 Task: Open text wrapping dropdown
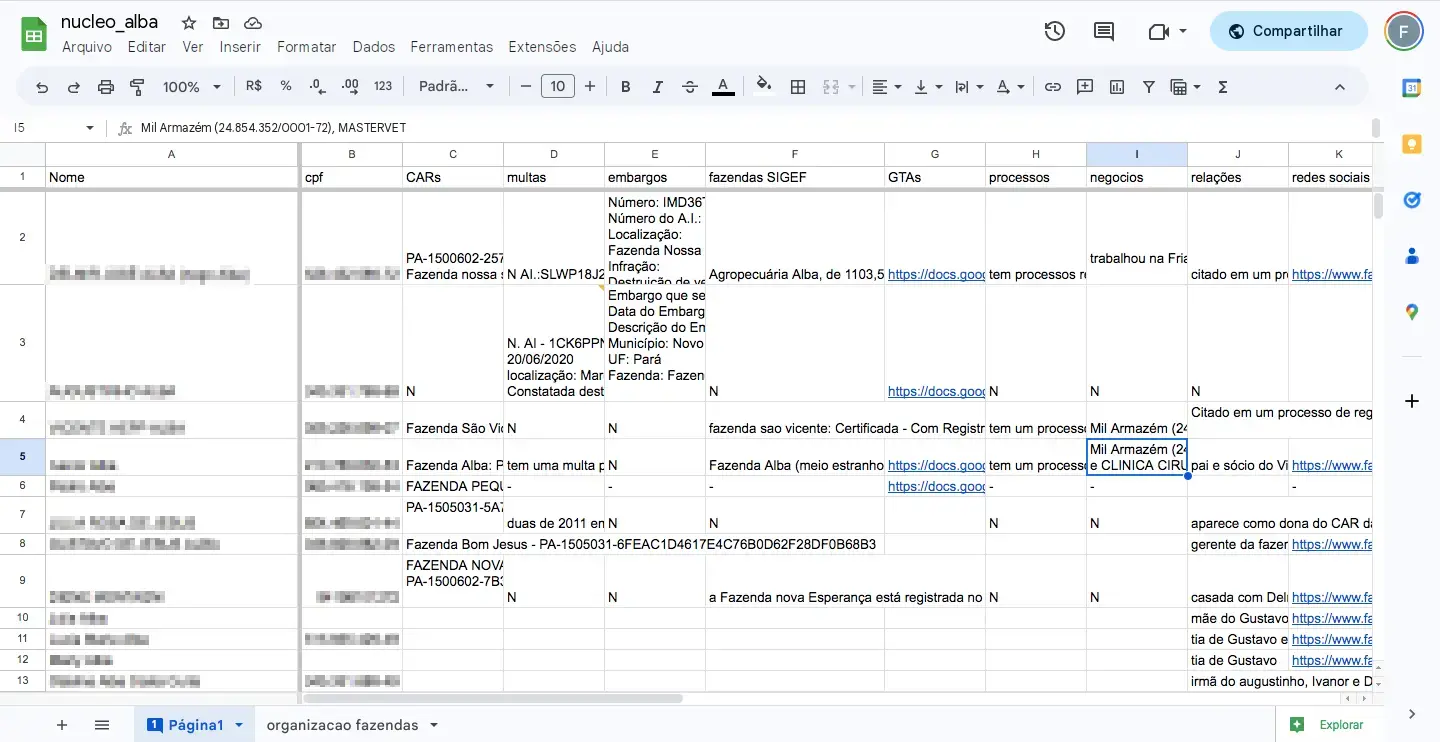pos(968,87)
